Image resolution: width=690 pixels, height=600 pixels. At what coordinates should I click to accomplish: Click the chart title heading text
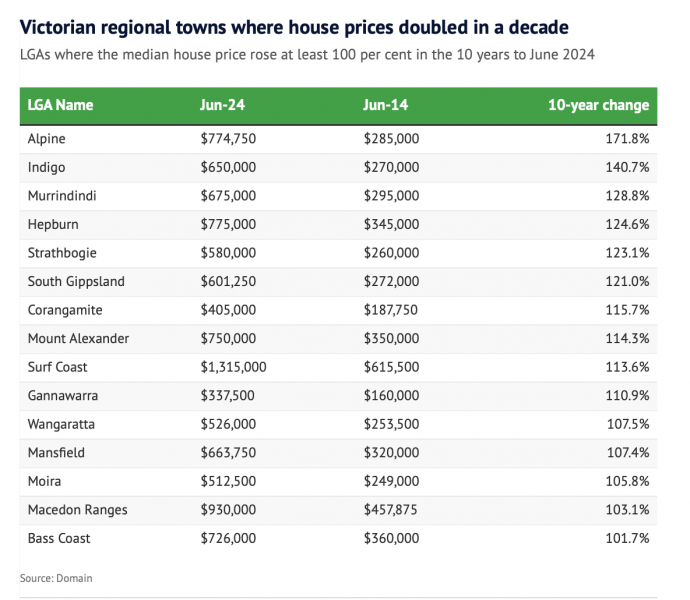point(302,25)
